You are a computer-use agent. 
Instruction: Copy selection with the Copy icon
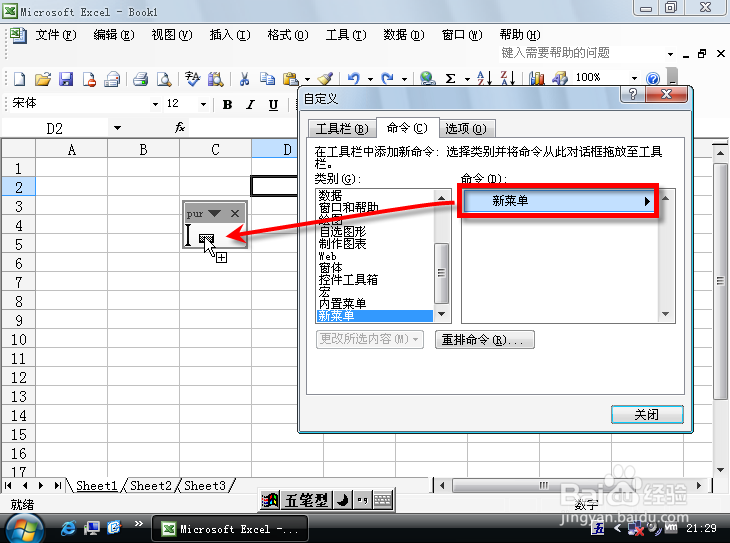coord(267,79)
